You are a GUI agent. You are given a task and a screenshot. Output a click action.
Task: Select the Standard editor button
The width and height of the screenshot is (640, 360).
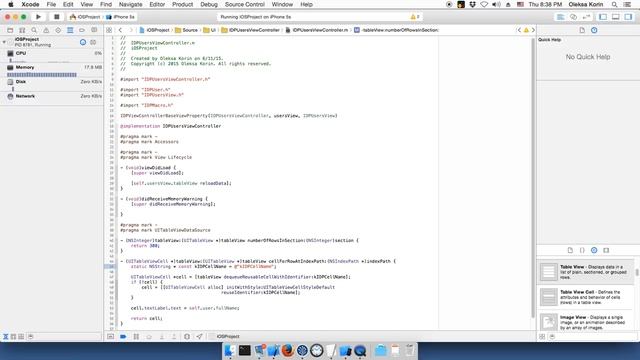pos(561,17)
